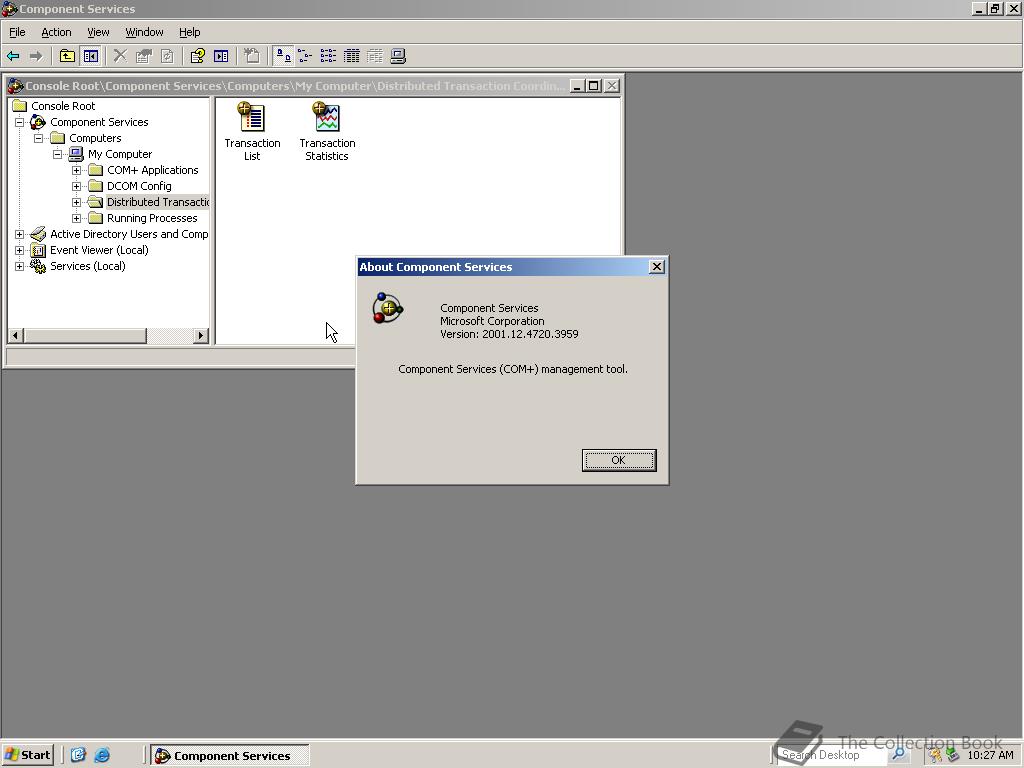Go up one level using folder icon

67,56
